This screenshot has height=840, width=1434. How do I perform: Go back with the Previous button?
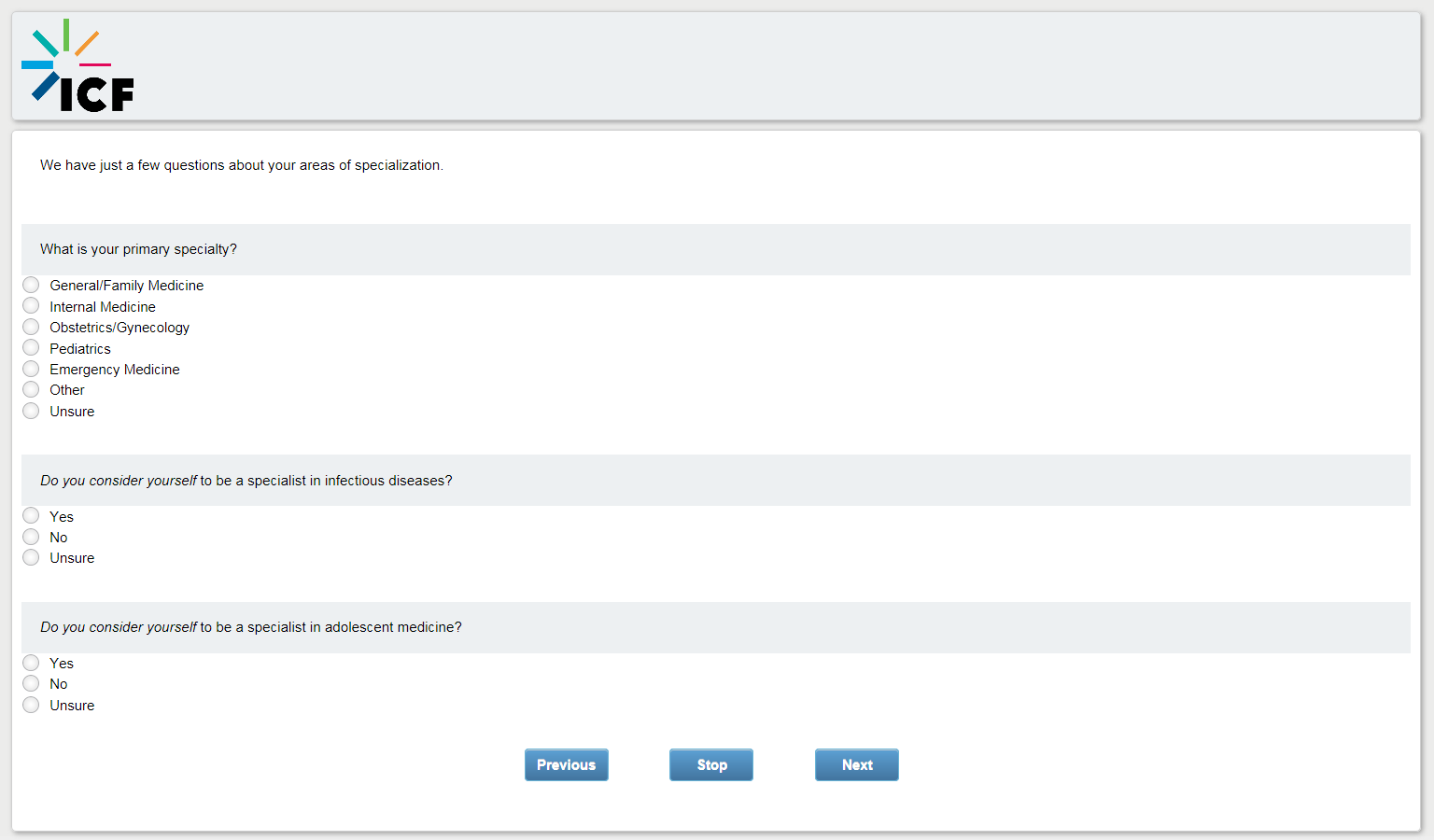[x=566, y=764]
